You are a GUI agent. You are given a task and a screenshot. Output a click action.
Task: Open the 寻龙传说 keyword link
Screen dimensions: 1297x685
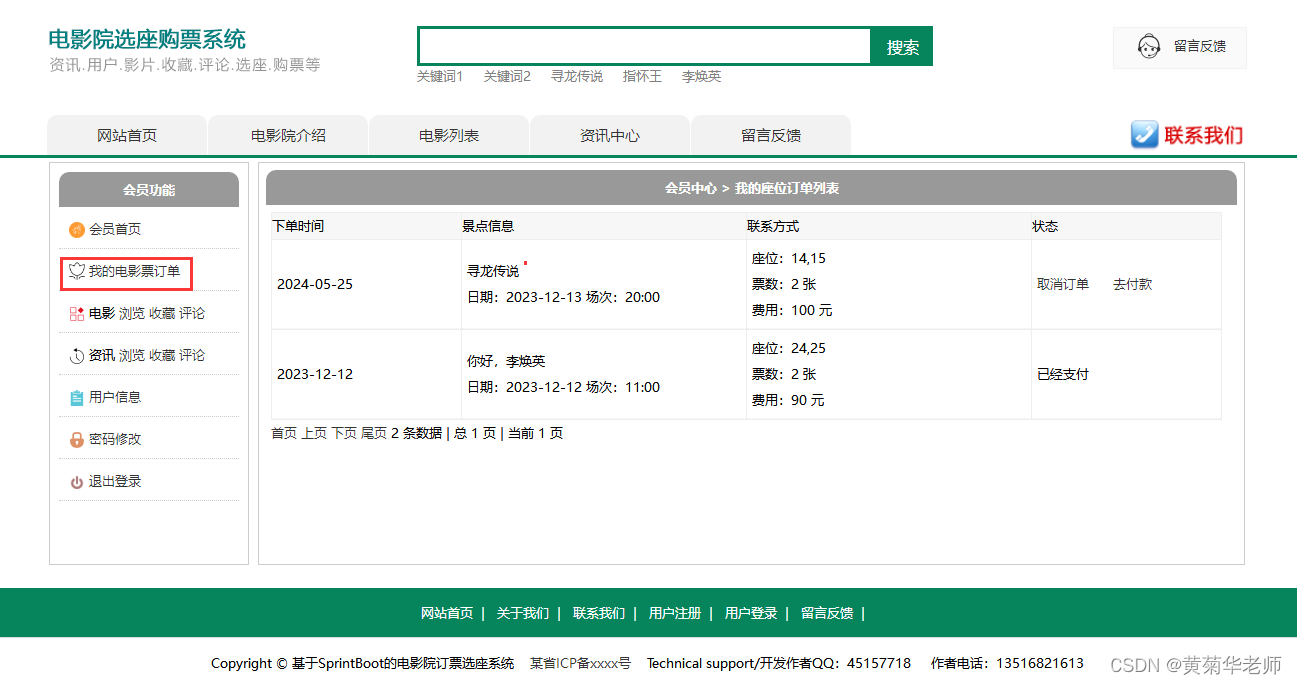[576, 76]
